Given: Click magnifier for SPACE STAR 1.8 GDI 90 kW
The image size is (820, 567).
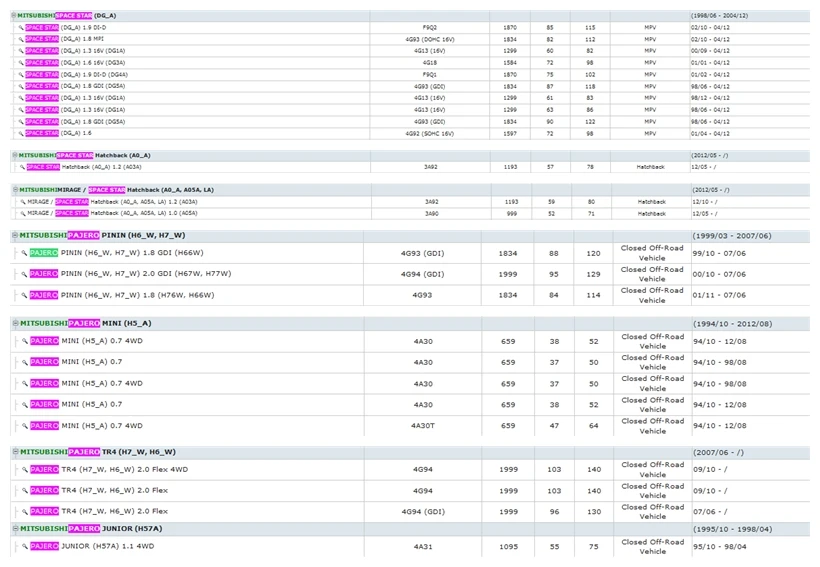Looking at the screenshot, I should tap(21, 122).
